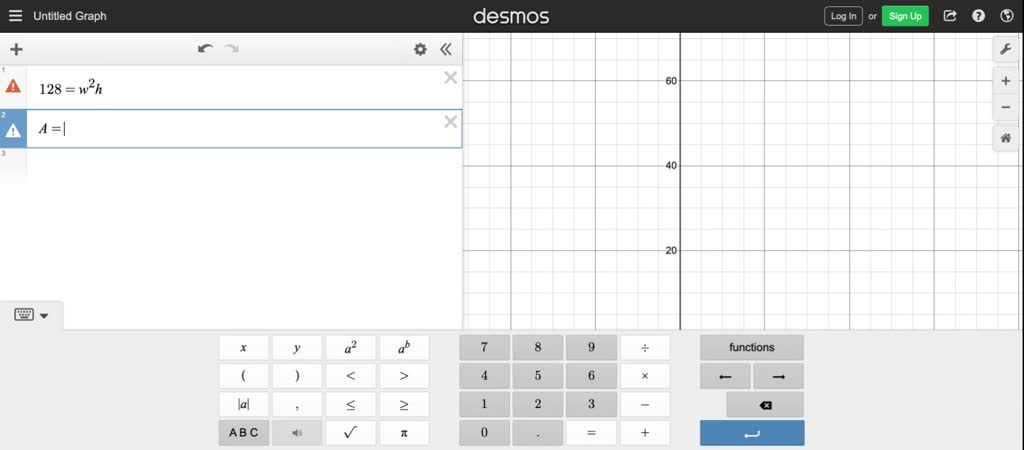Open the help question mark menu

978,16
